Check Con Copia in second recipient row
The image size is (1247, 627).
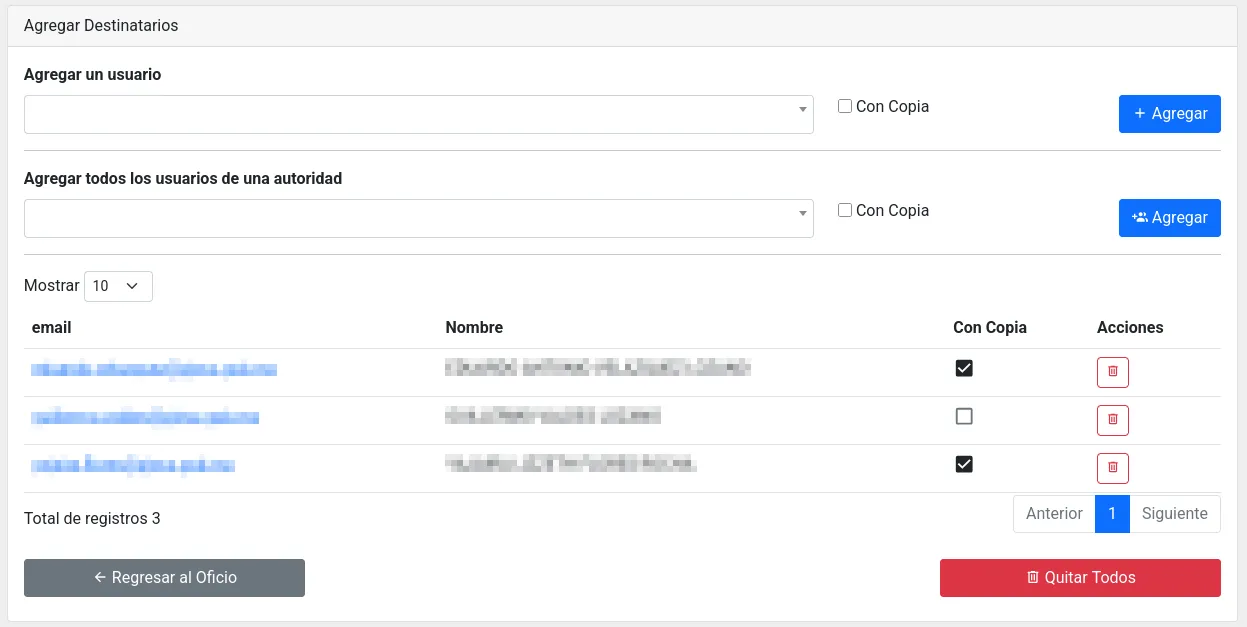coord(964,417)
